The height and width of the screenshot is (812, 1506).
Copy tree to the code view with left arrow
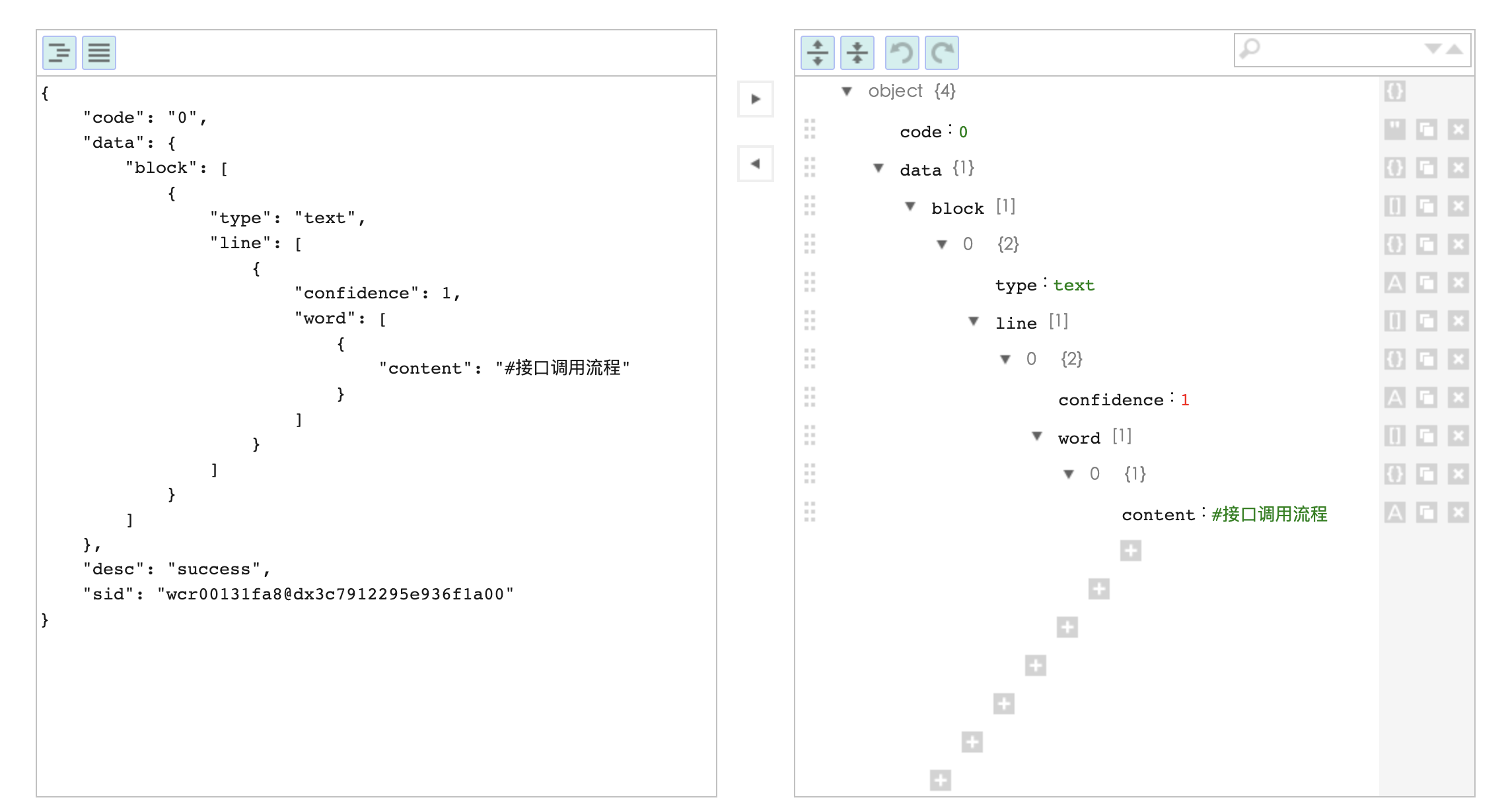(756, 164)
